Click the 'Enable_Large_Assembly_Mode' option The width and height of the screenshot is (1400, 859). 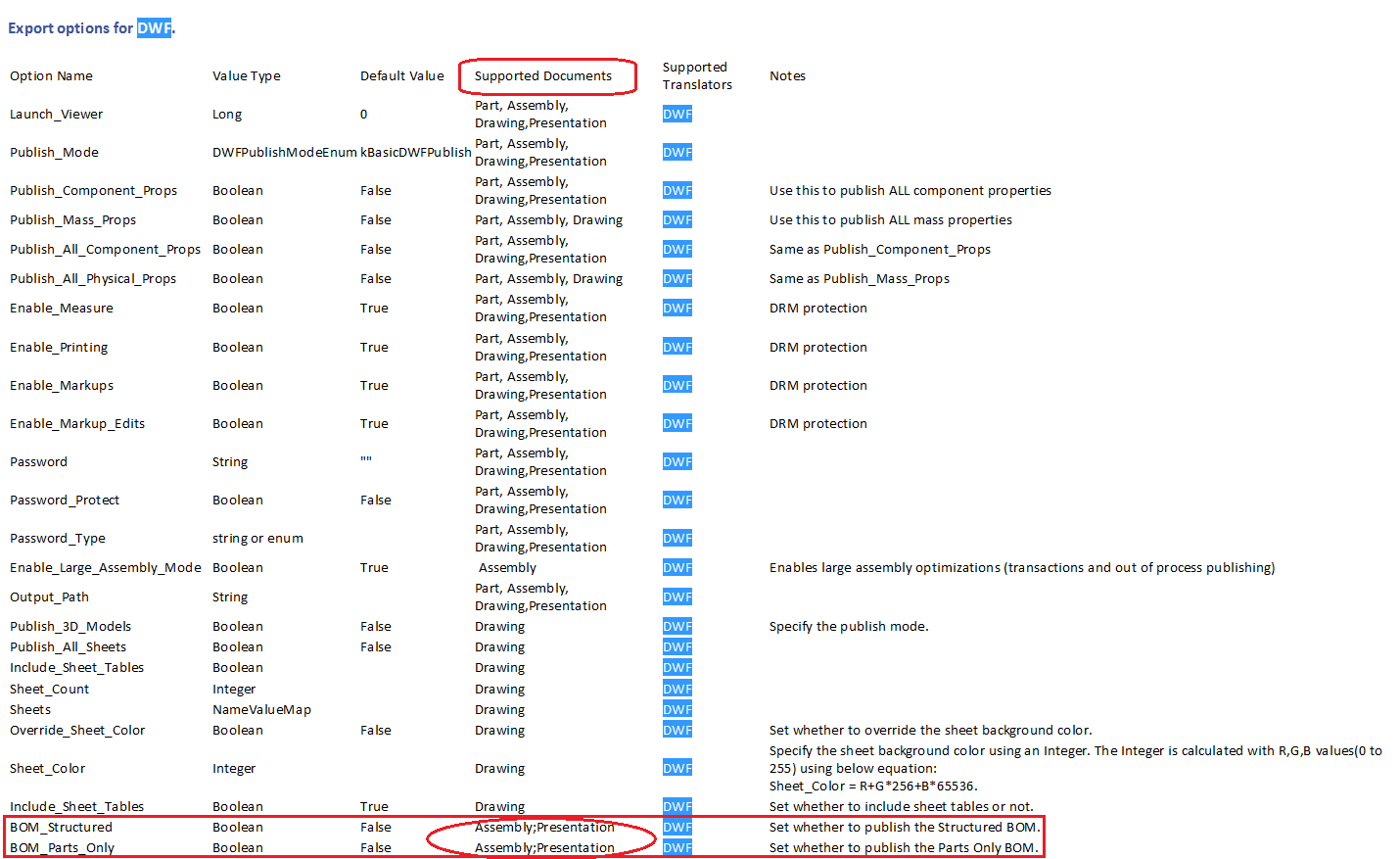coord(105,568)
